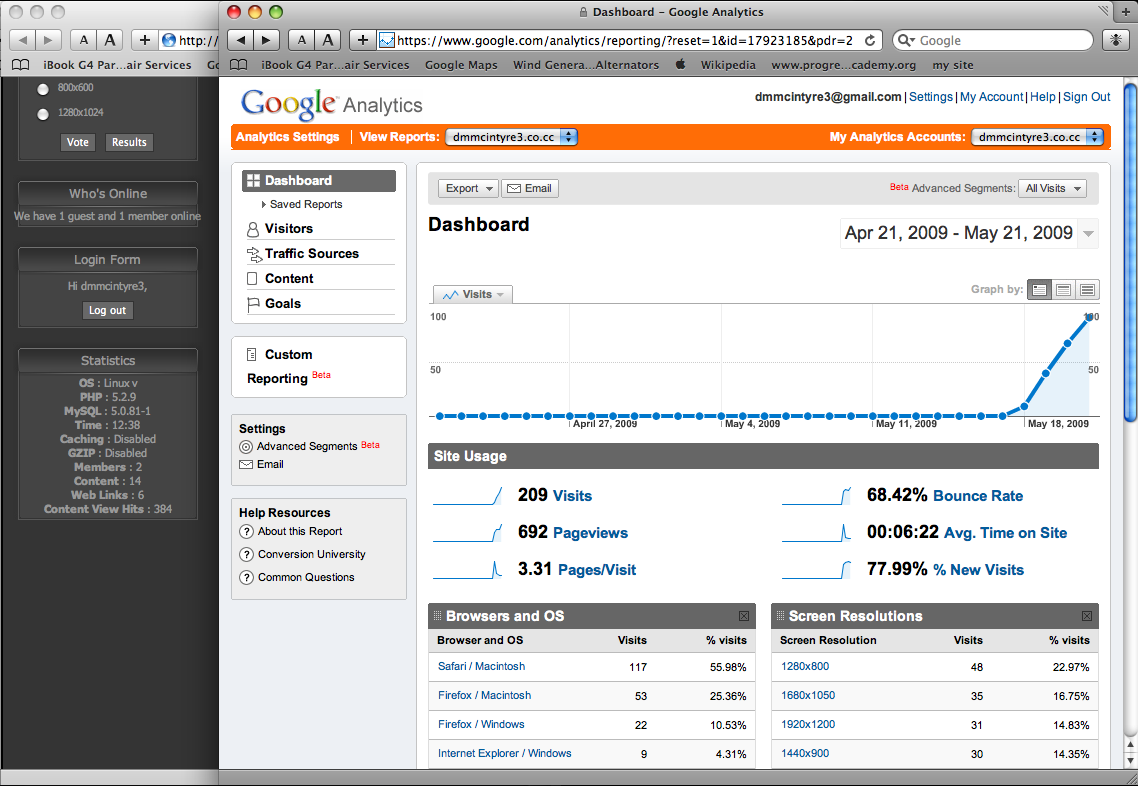The width and height of the screenshot is (1138, 786).
Task: Click the blue vertical scrollbar thumb
Action: coord(1130,253)
